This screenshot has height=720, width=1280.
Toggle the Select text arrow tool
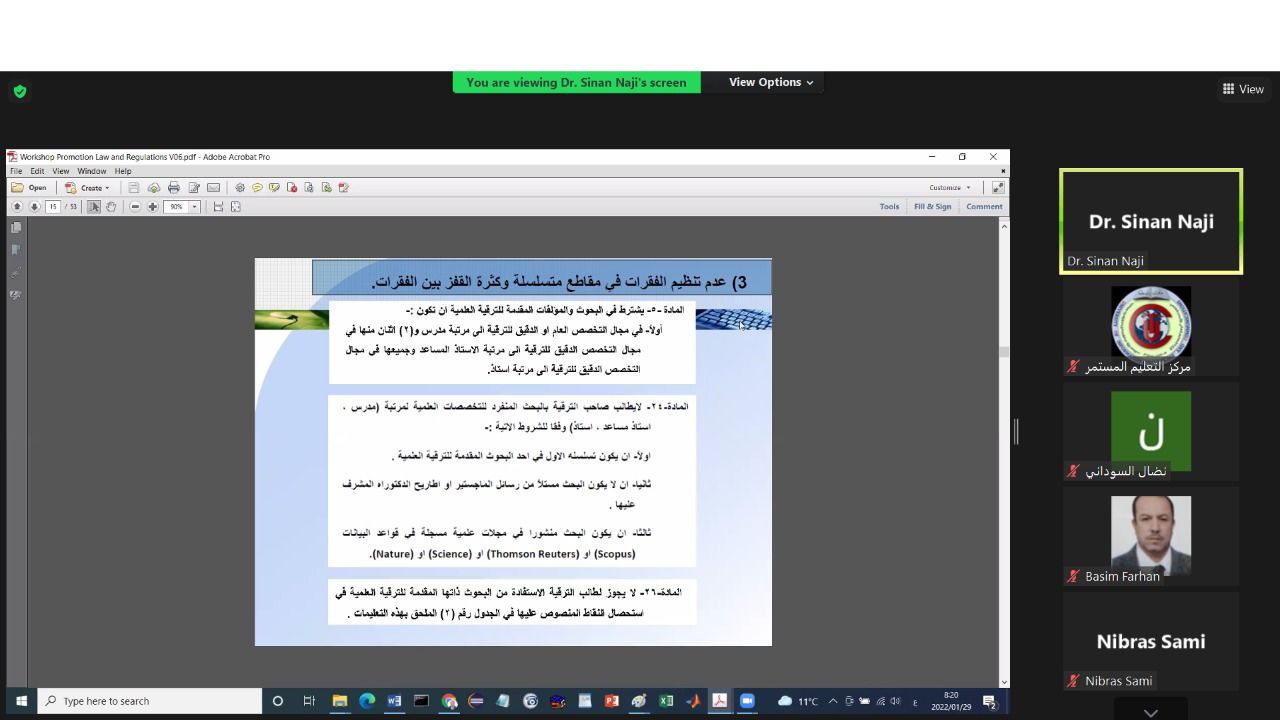[94, 207]
